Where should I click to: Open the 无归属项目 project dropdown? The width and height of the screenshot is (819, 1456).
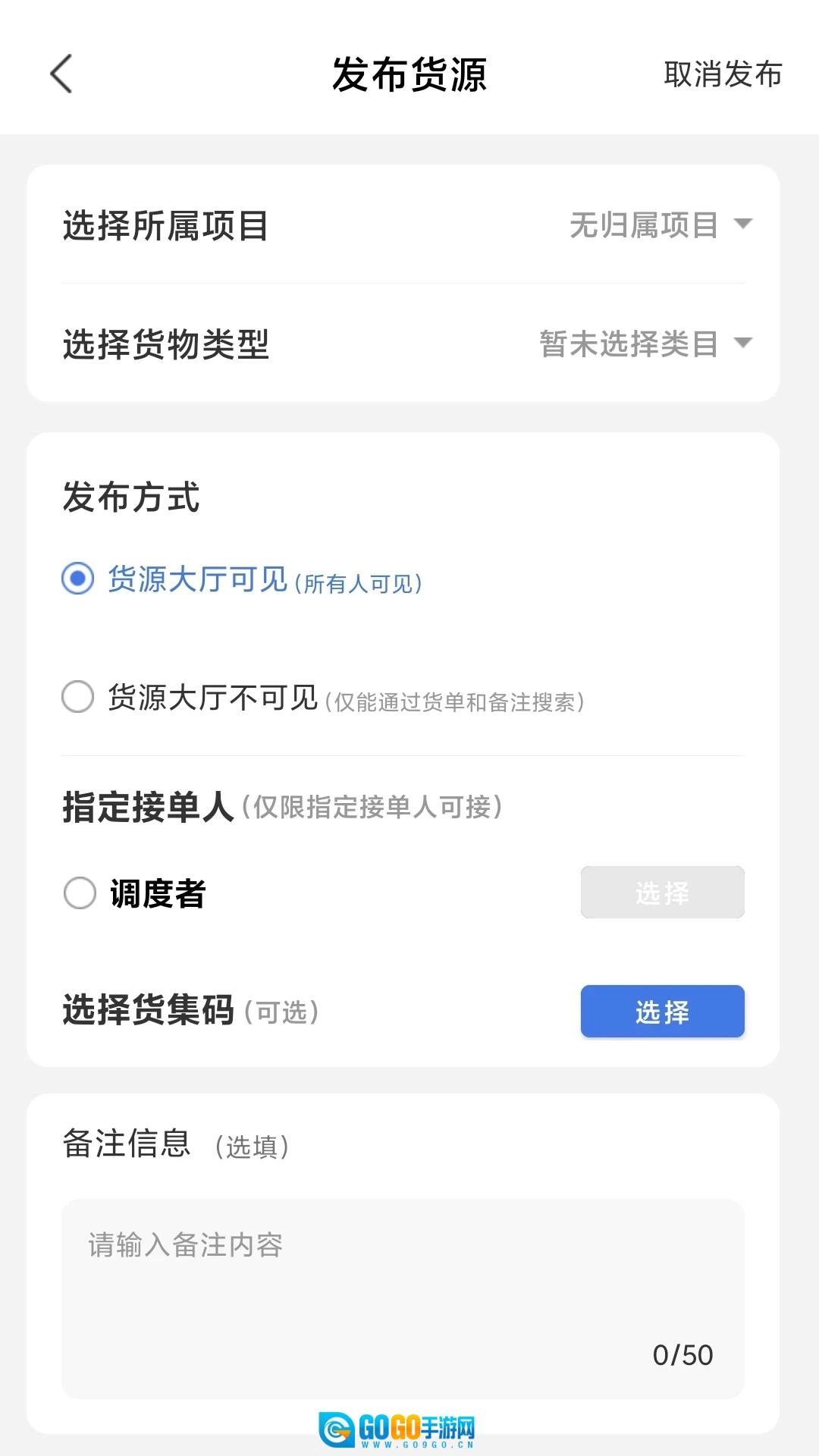[643, 225]
